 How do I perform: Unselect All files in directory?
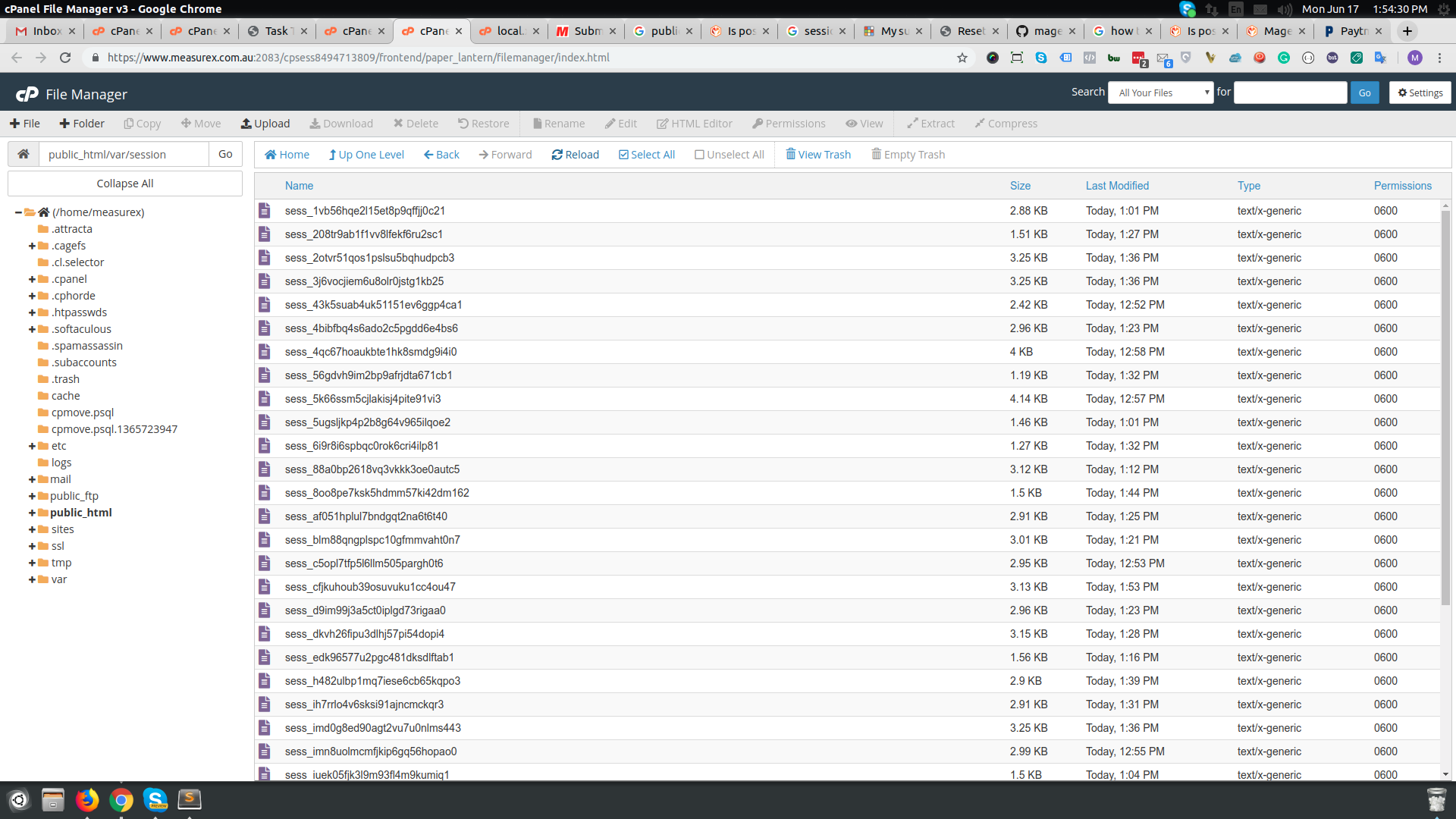(728, 154)
